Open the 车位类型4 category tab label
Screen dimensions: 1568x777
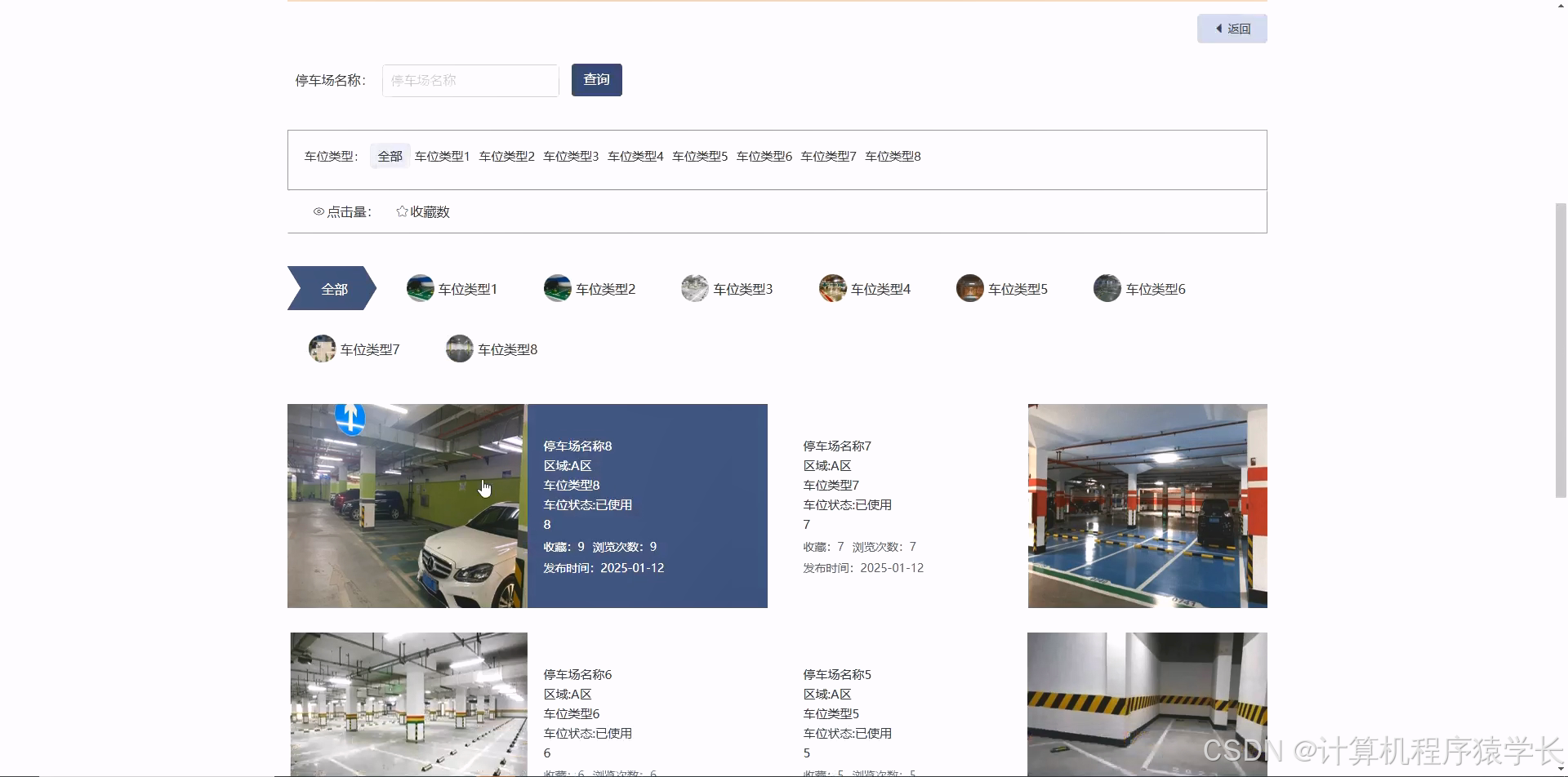[x=880, y=289]
